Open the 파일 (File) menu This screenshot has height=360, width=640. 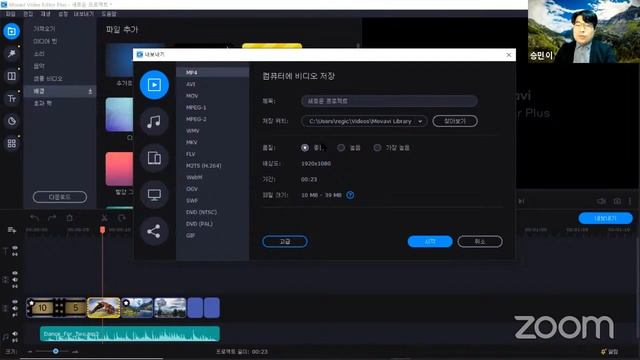pyautogui.click(x=11, y=14)
